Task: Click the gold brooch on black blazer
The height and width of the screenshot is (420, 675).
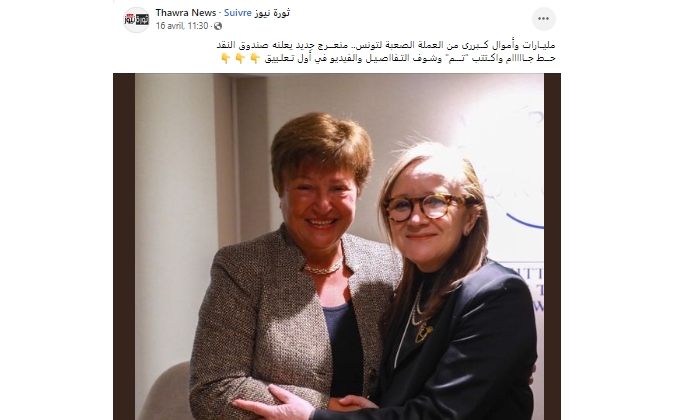Action: 423,331
